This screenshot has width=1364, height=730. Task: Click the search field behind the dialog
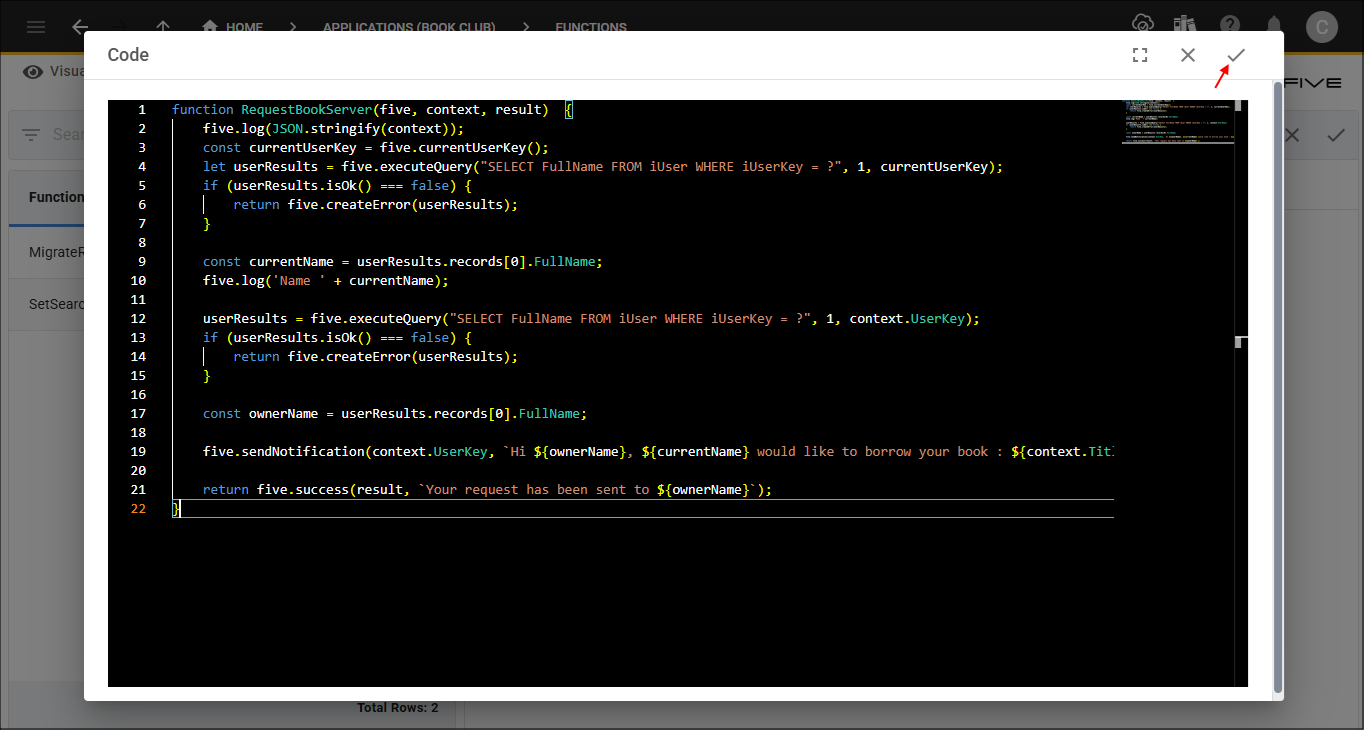[68, 134]
